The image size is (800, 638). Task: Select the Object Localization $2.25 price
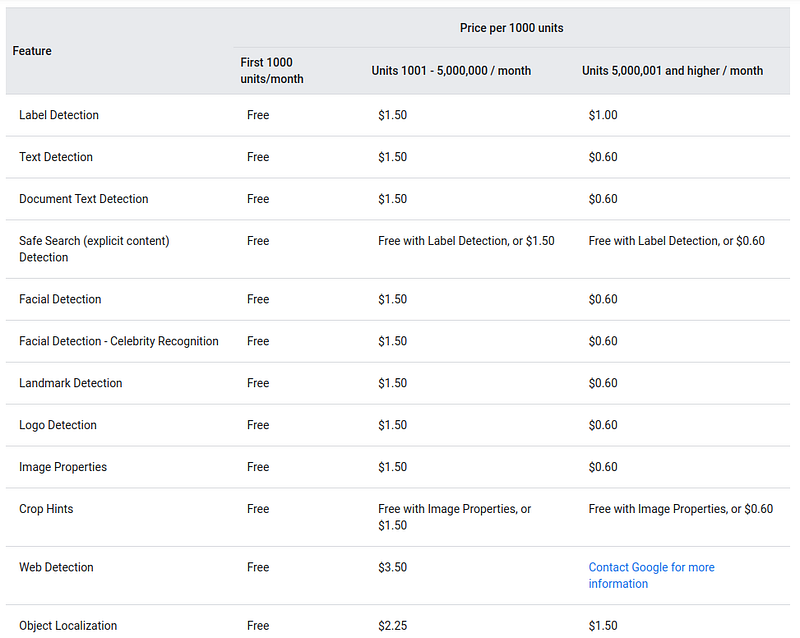coord(392,625)
